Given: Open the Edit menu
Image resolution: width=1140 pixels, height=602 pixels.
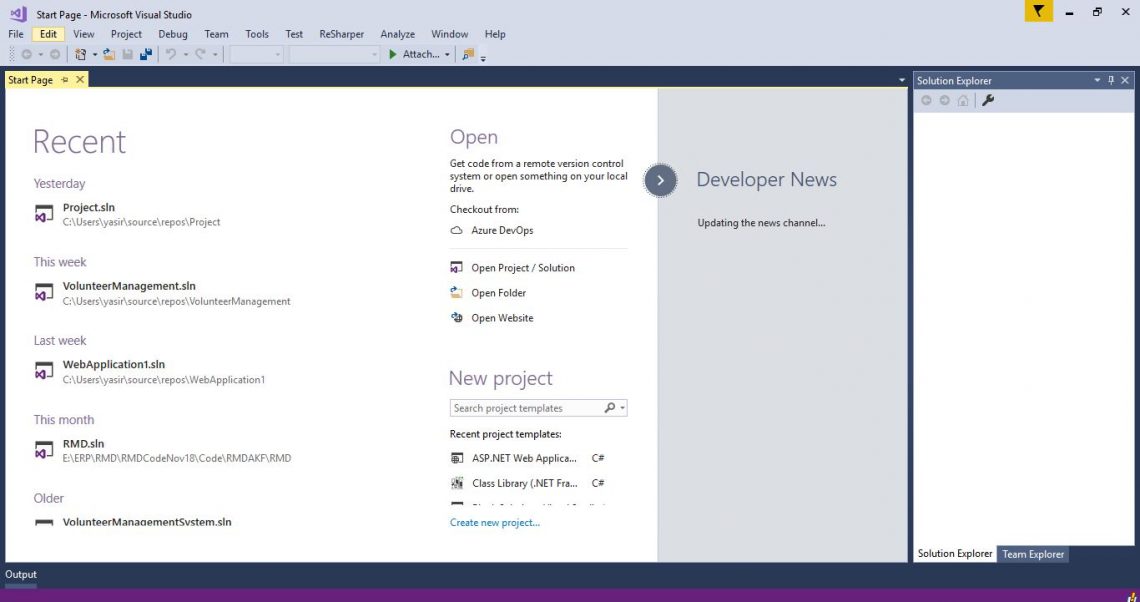Looking at the screenshot, I should pyautogui.click(x=49, y=34).
